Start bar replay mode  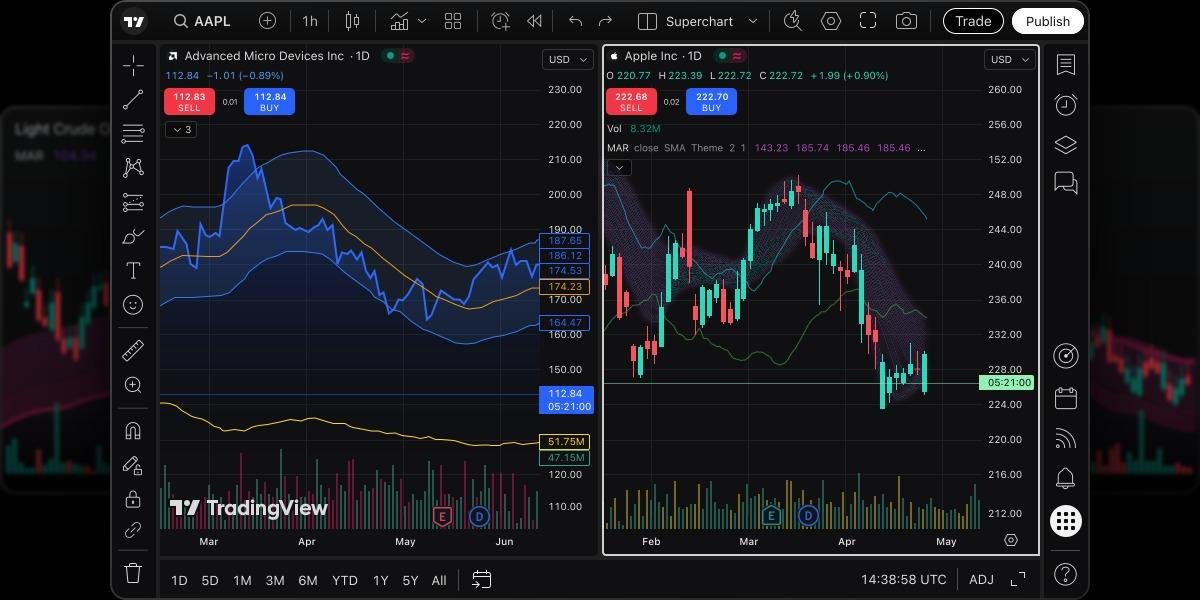click(x=535, y=21)
